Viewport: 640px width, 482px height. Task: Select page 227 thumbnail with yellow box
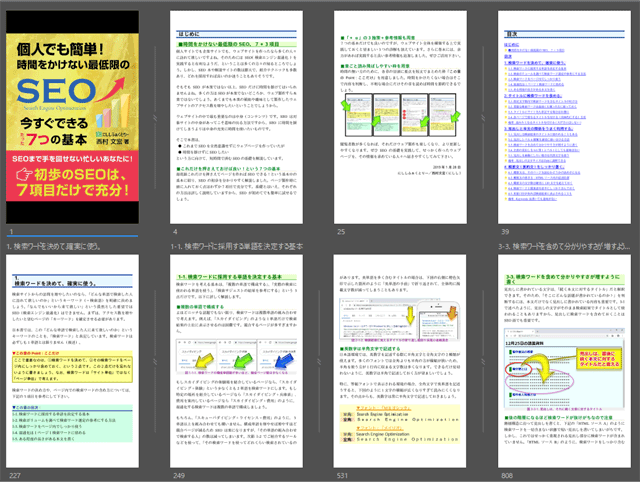tap(72, 361)
